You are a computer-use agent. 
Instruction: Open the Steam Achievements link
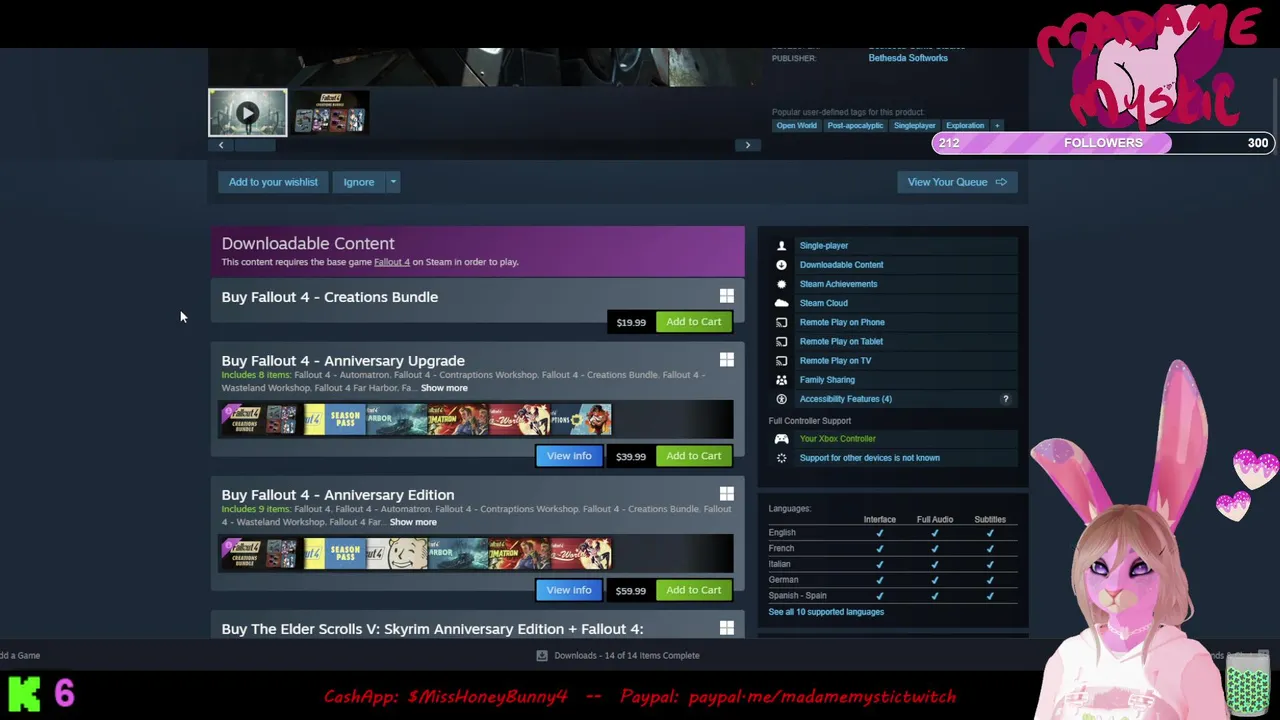click(838, 284)
